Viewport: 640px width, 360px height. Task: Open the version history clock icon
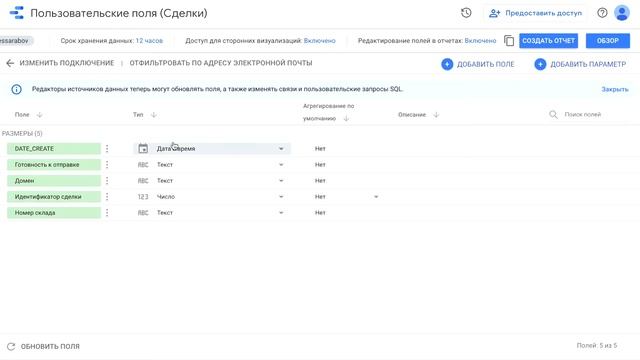click(x=466, y=13)
